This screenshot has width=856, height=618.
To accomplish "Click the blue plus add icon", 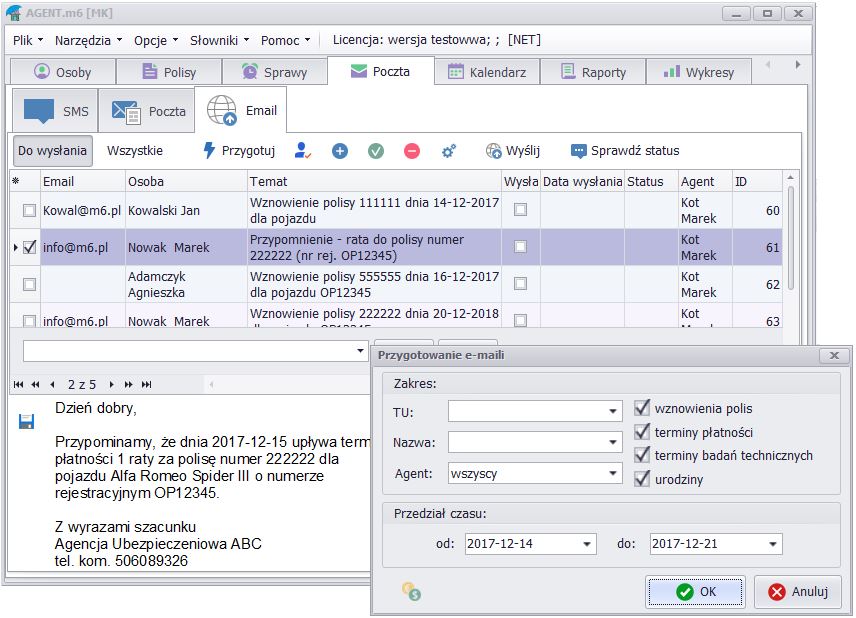I will [x=340, y=151].
